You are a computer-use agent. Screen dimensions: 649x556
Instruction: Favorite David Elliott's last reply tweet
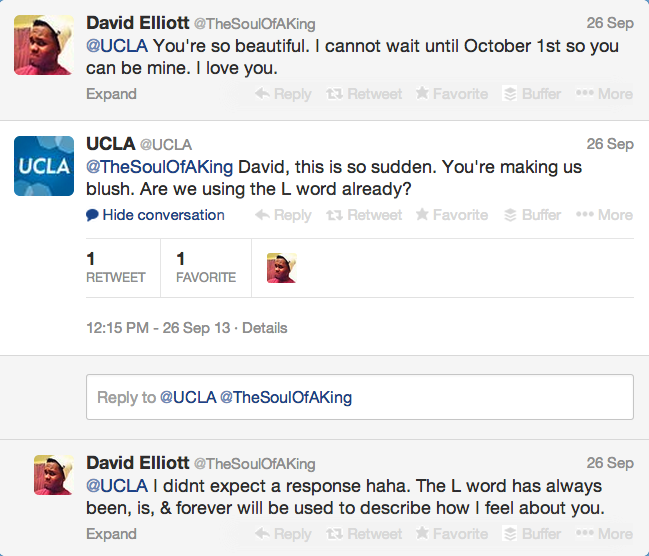[x=451, y=534]
